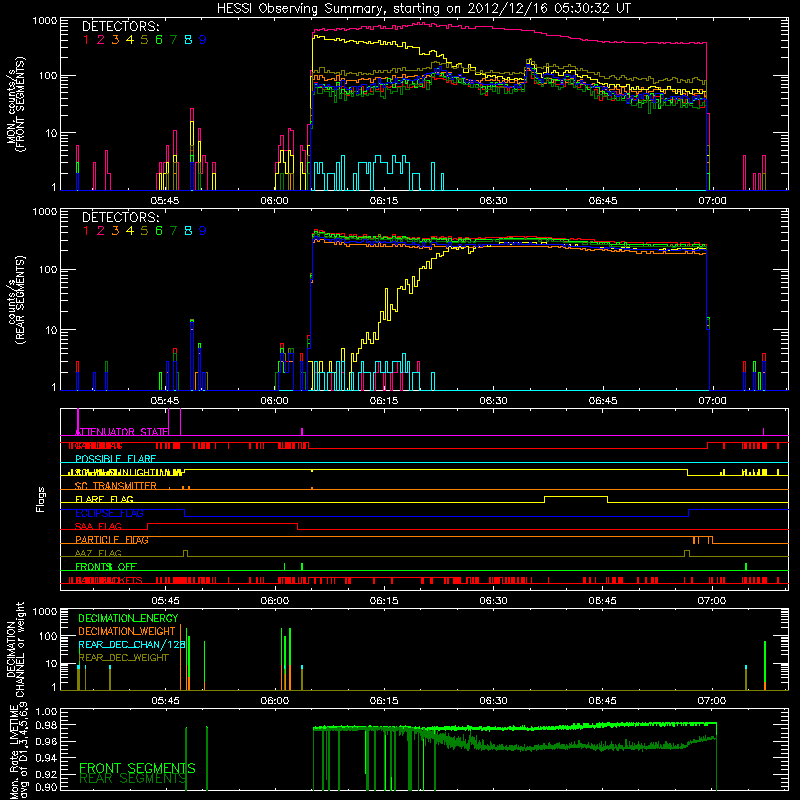Select the REAR_DEC_WEIGHT legend label
The image size is (800, 800).
tap(123, 658)
